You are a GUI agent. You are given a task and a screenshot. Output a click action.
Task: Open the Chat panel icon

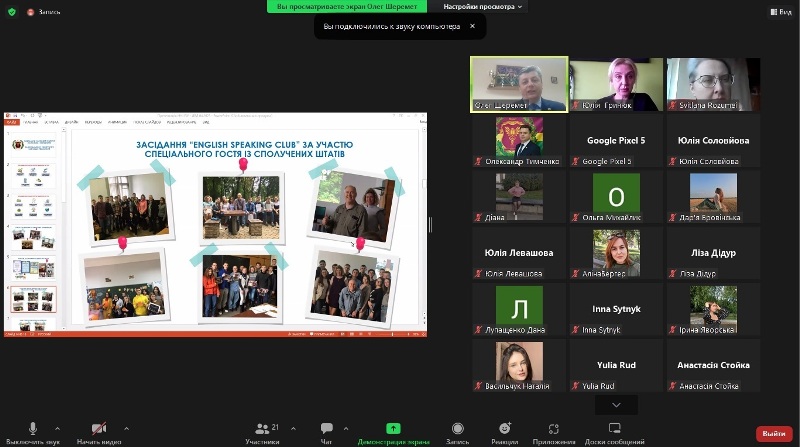pos(327,428)
